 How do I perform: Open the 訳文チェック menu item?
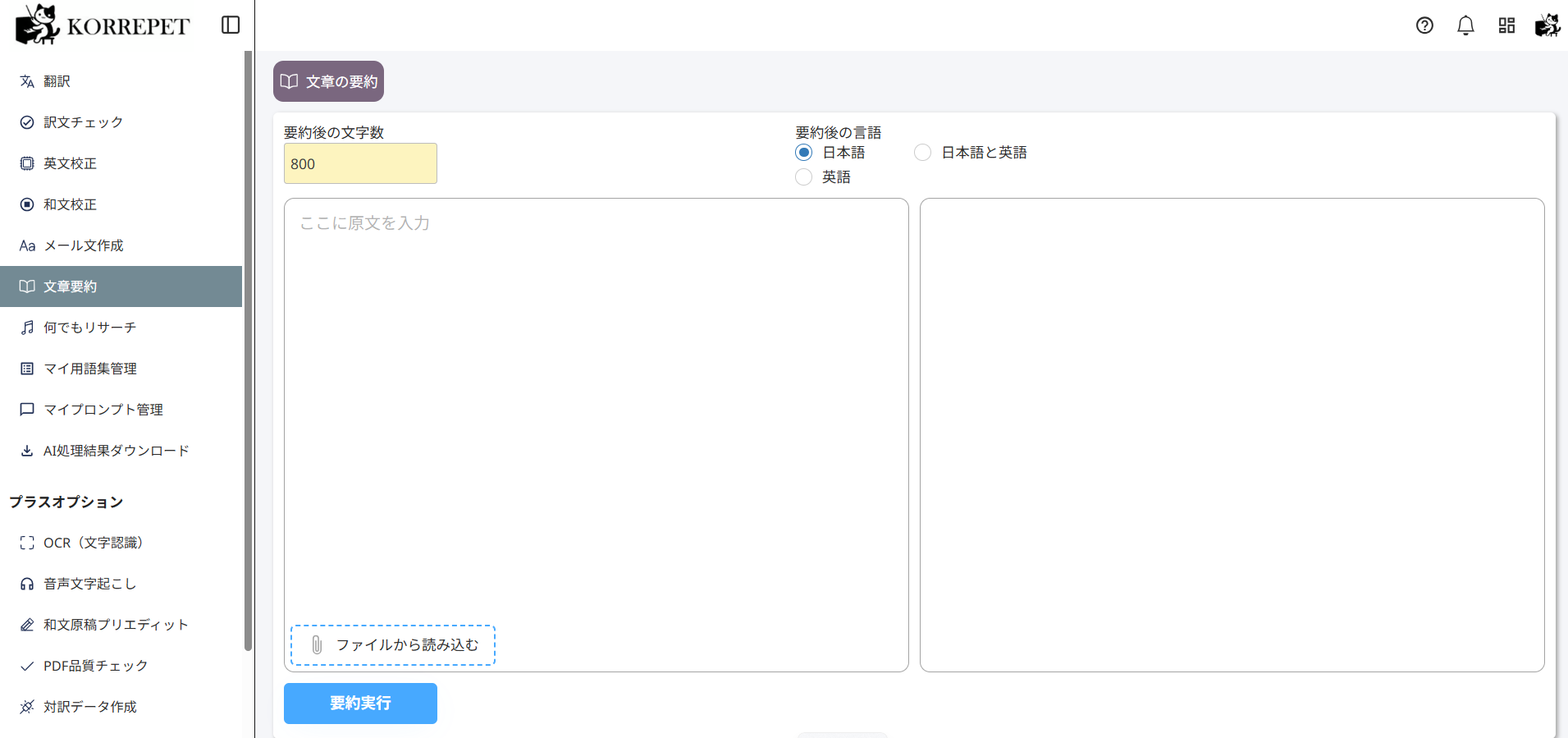(121, 122)
